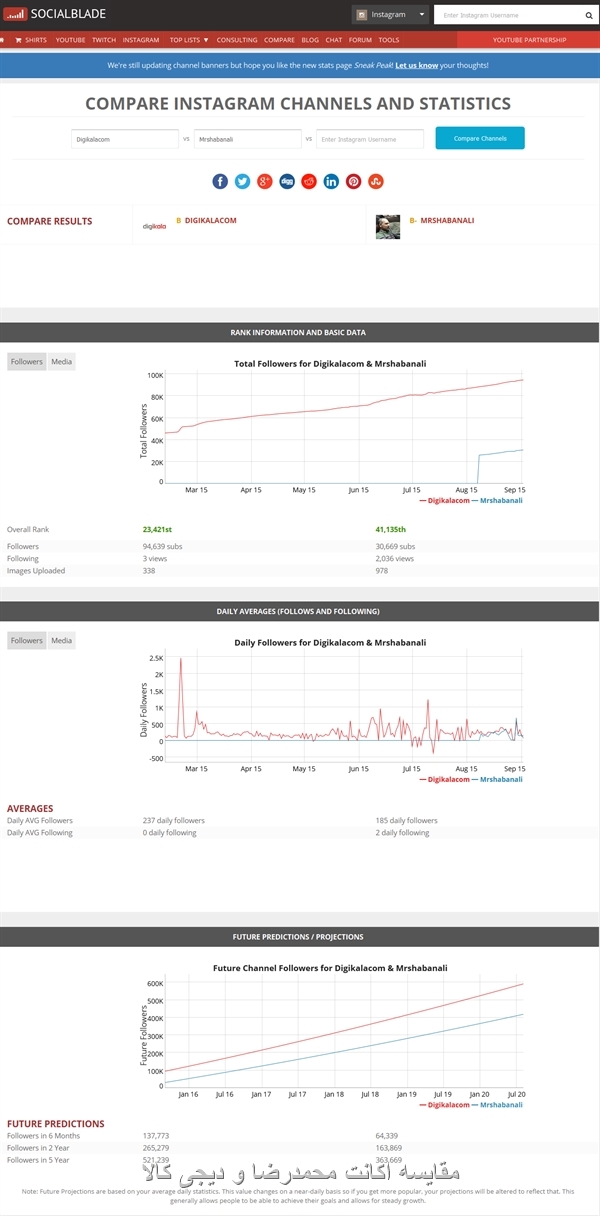Click the '237 daily followers' value

[x=174, y=821]
